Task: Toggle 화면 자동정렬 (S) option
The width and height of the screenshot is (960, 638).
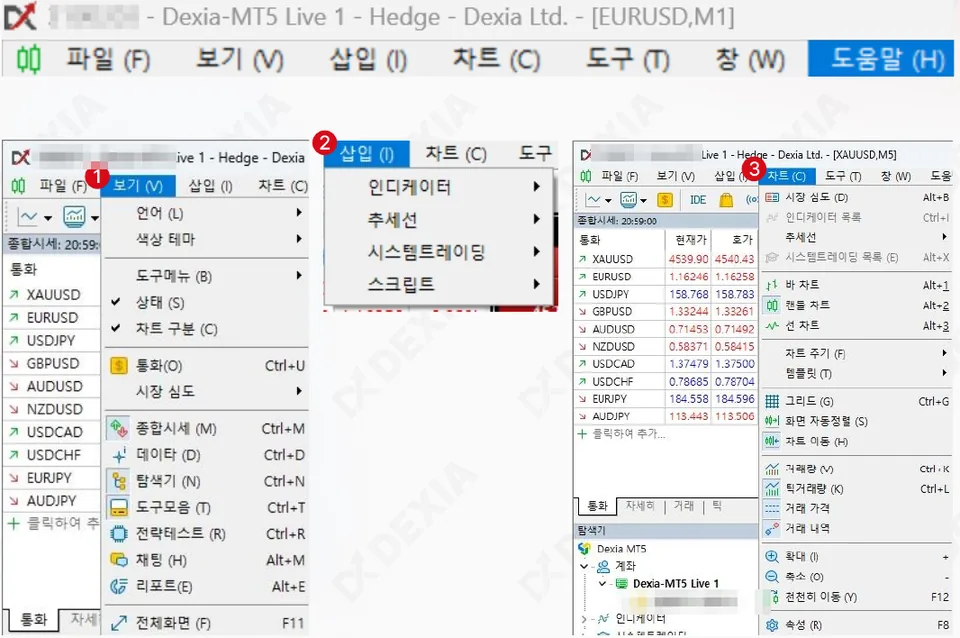Action: coord(857,421)
